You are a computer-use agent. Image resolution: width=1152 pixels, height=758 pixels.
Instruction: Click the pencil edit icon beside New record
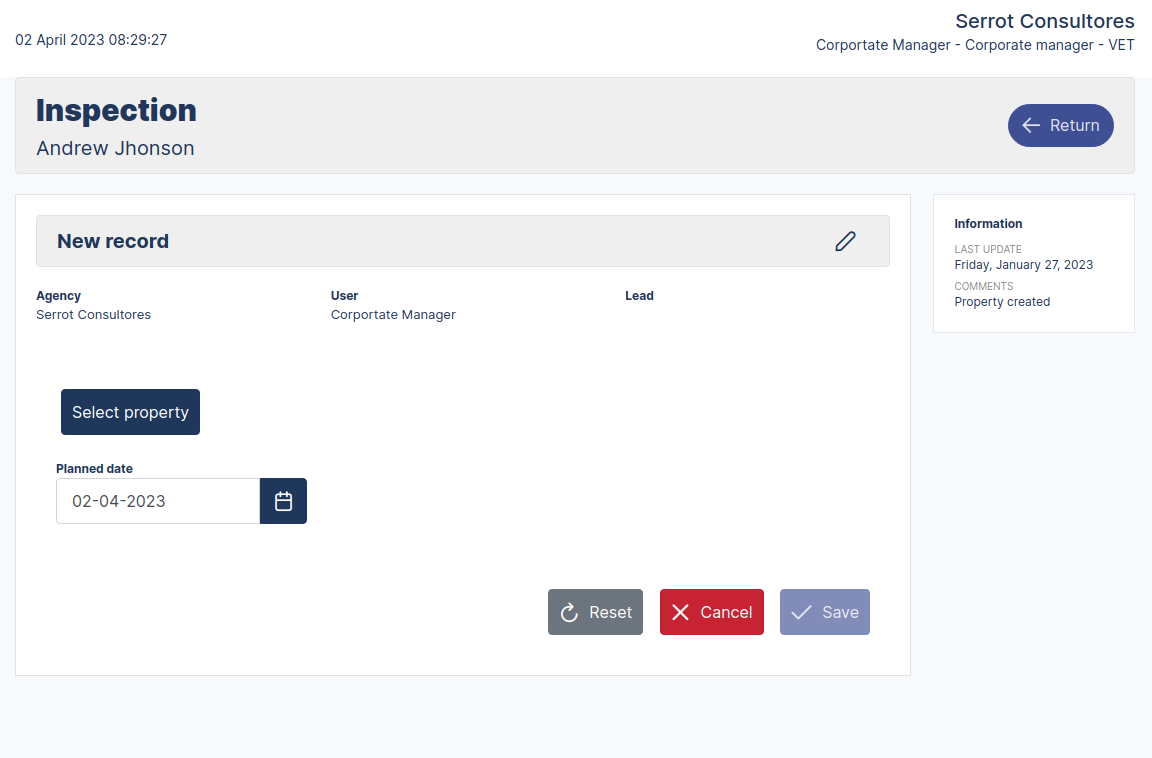845,241
